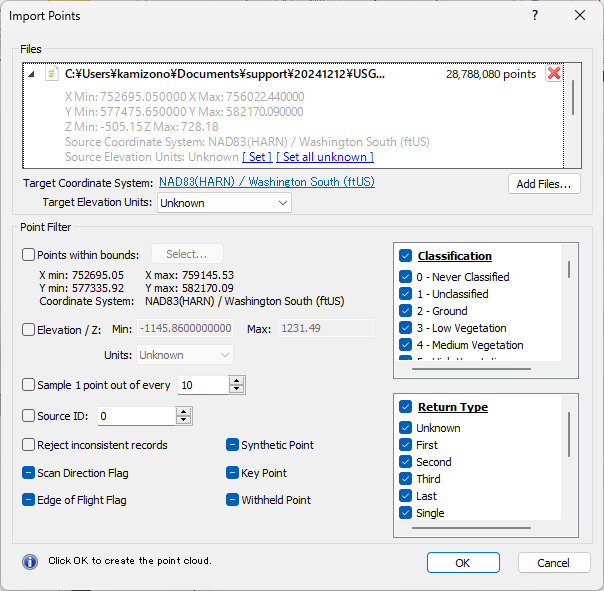The height and width of the screenshot is (591, 604).
Task: Click the [ Set ] elevation units link
Action: tap(257, 157)
